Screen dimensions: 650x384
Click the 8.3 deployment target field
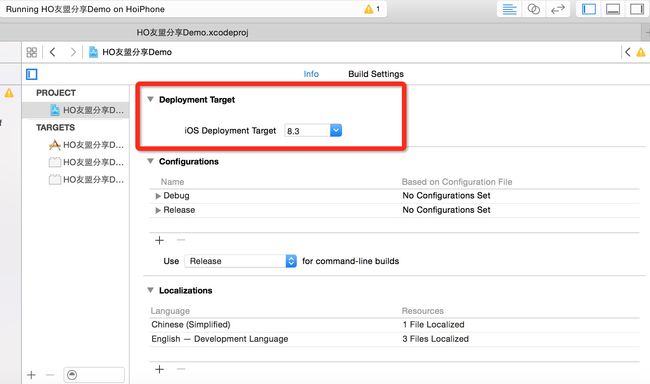click(x=307, y=131)
